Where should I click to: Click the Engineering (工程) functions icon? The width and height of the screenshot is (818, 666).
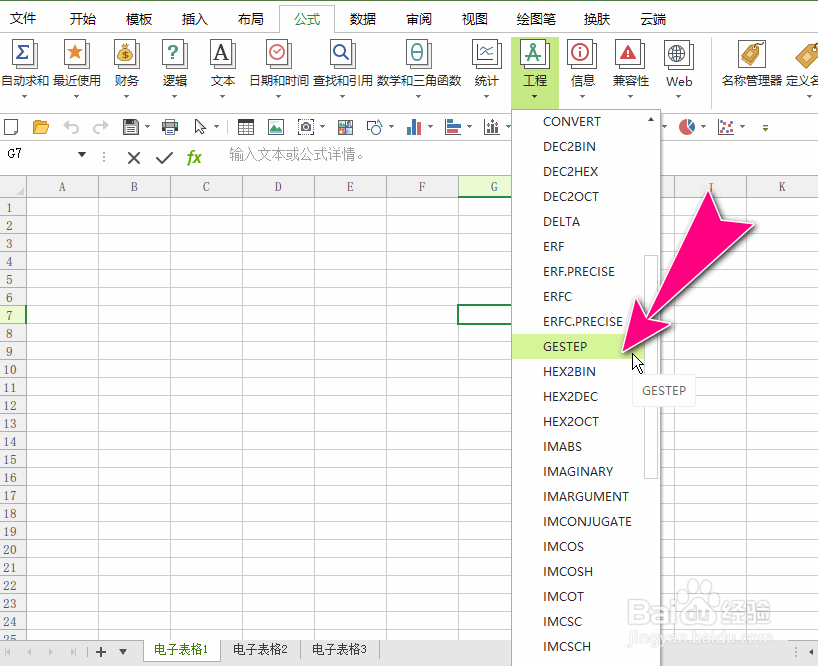pyautogui.click(x=535, y=54)
